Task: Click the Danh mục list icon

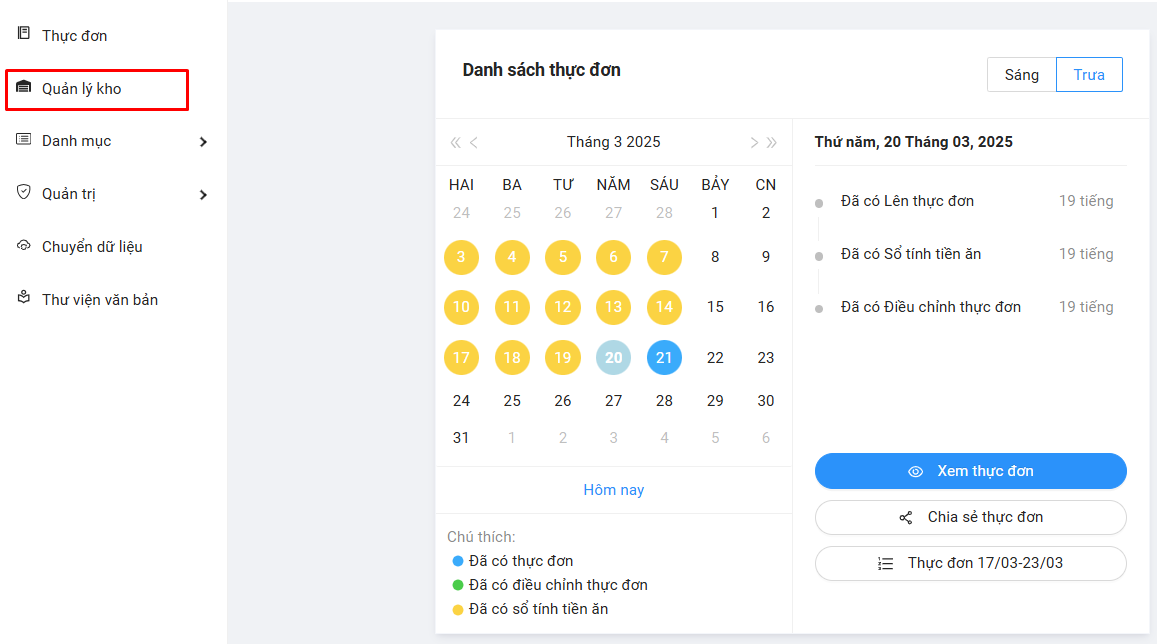Action: click(x=24, y=140)
